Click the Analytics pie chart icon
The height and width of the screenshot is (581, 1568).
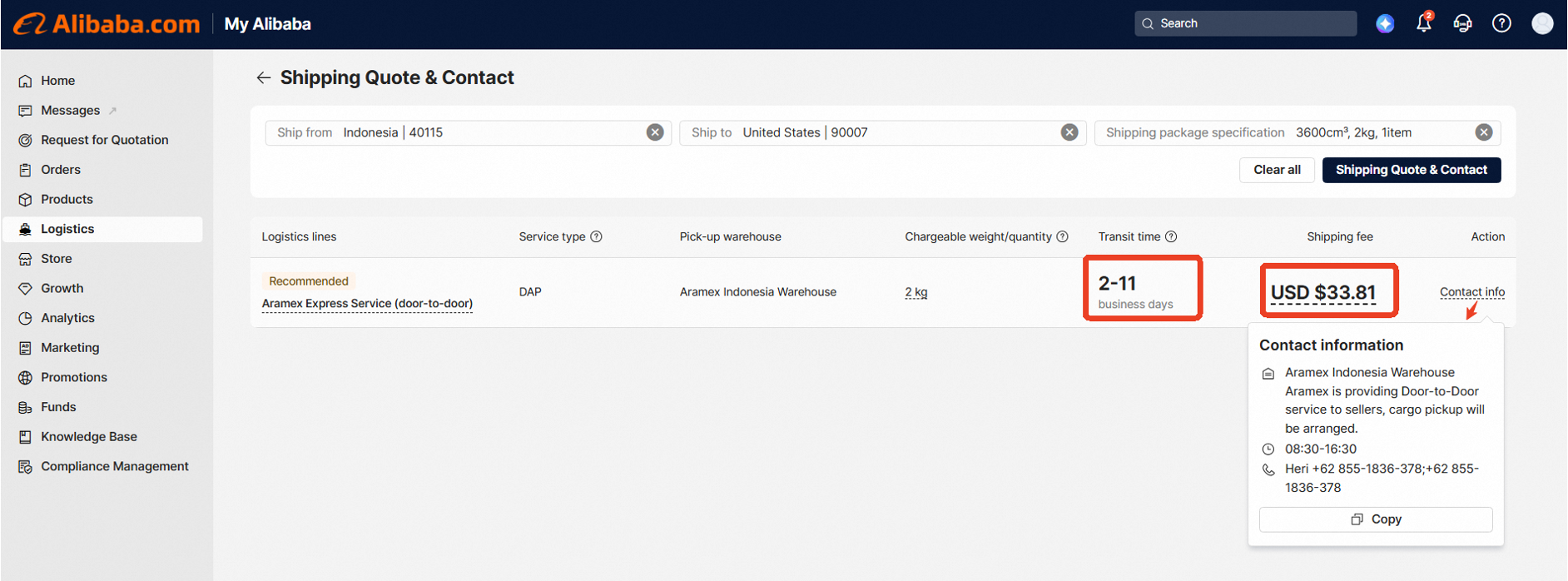coord(25,318)
